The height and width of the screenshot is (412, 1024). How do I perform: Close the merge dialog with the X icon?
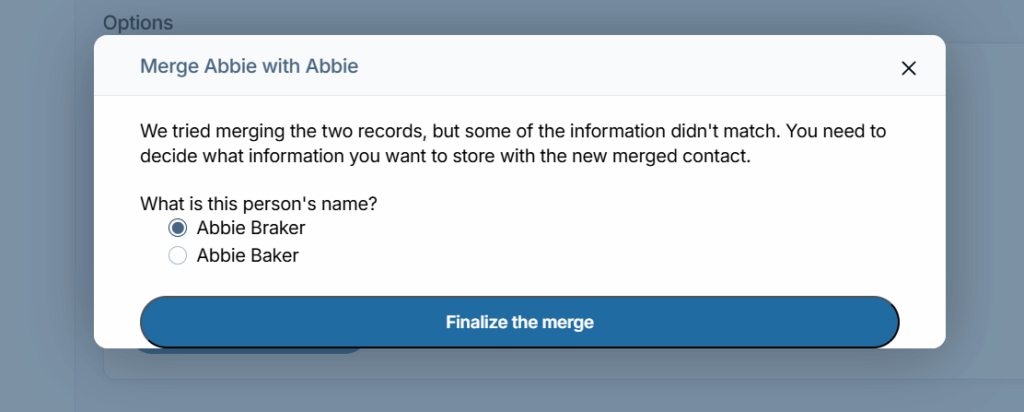point(908,68)
